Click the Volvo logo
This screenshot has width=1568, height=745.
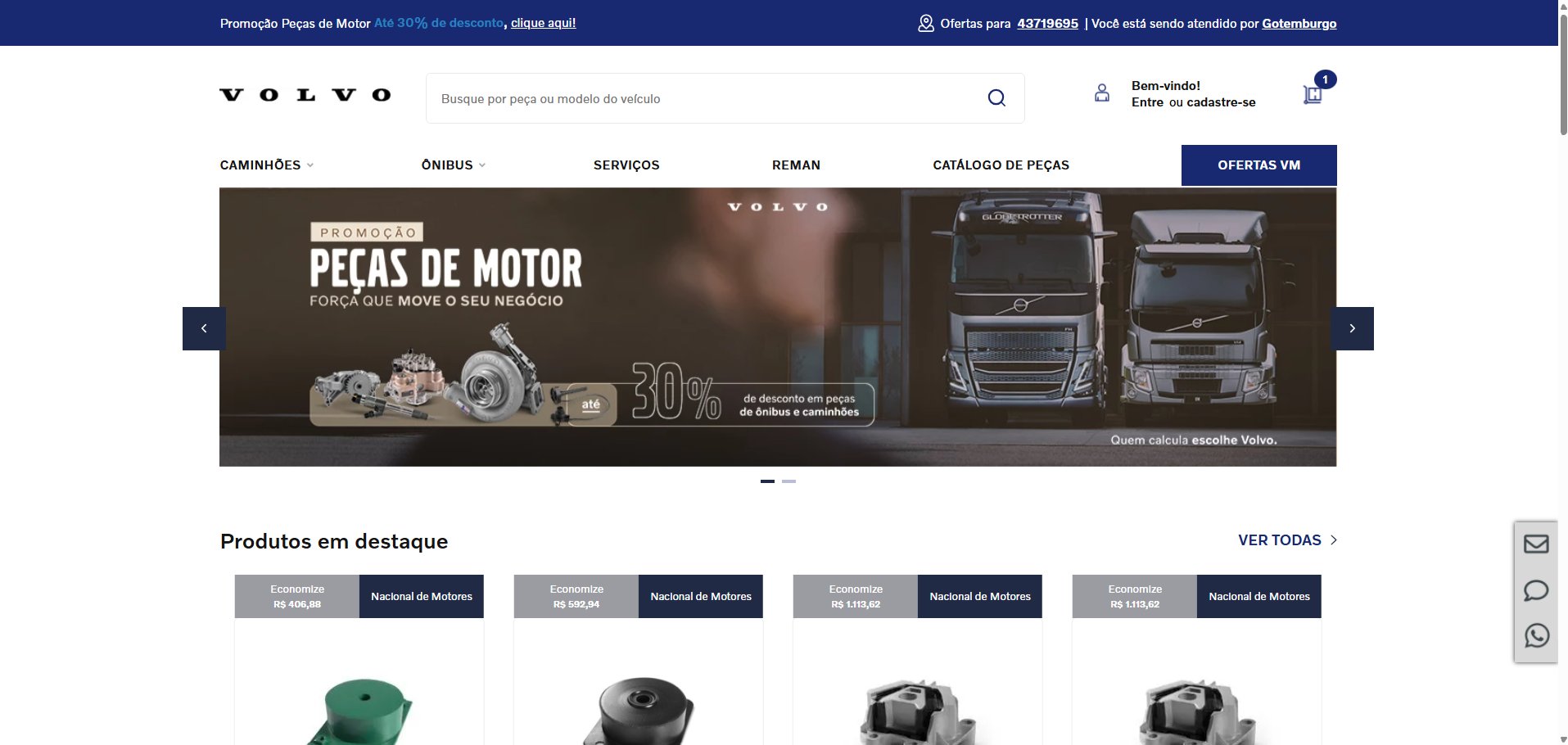point(305,95)
